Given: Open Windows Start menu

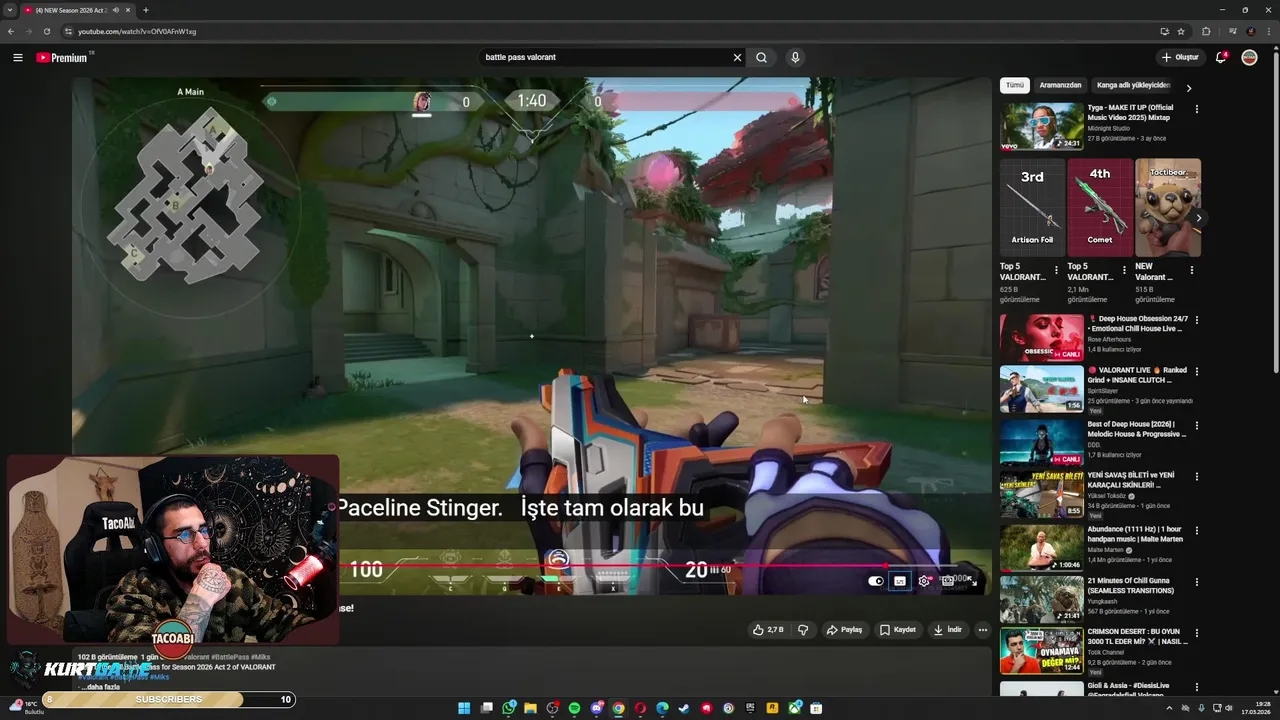Looking at the screenshot, I should [x=464, y=708].
